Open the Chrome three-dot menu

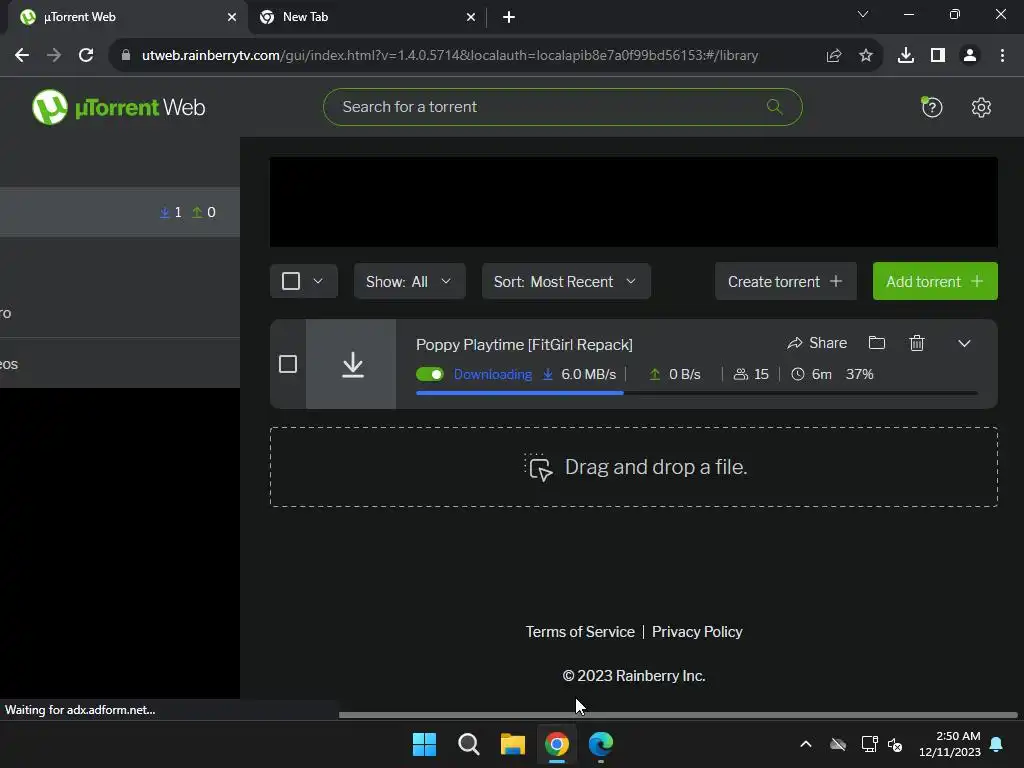click(1002, 56)
